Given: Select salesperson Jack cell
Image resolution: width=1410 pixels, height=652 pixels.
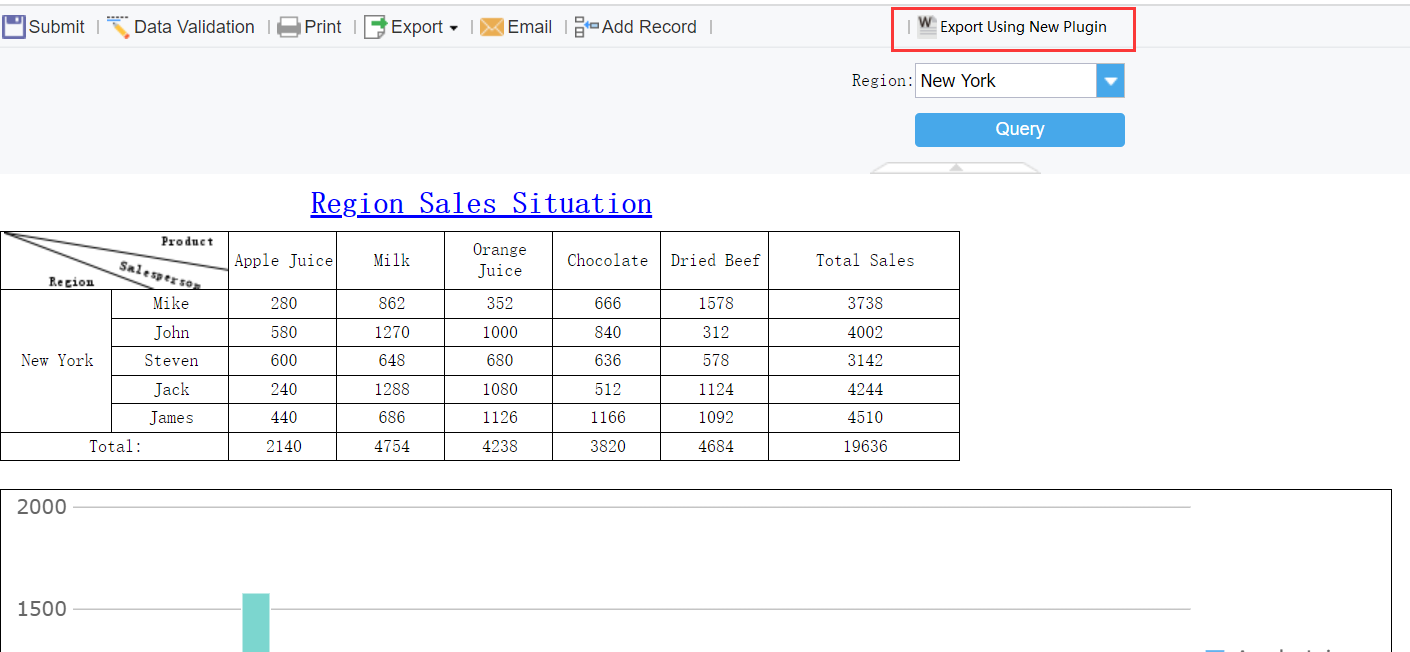Looking at the screenshot, I should 170,390.
